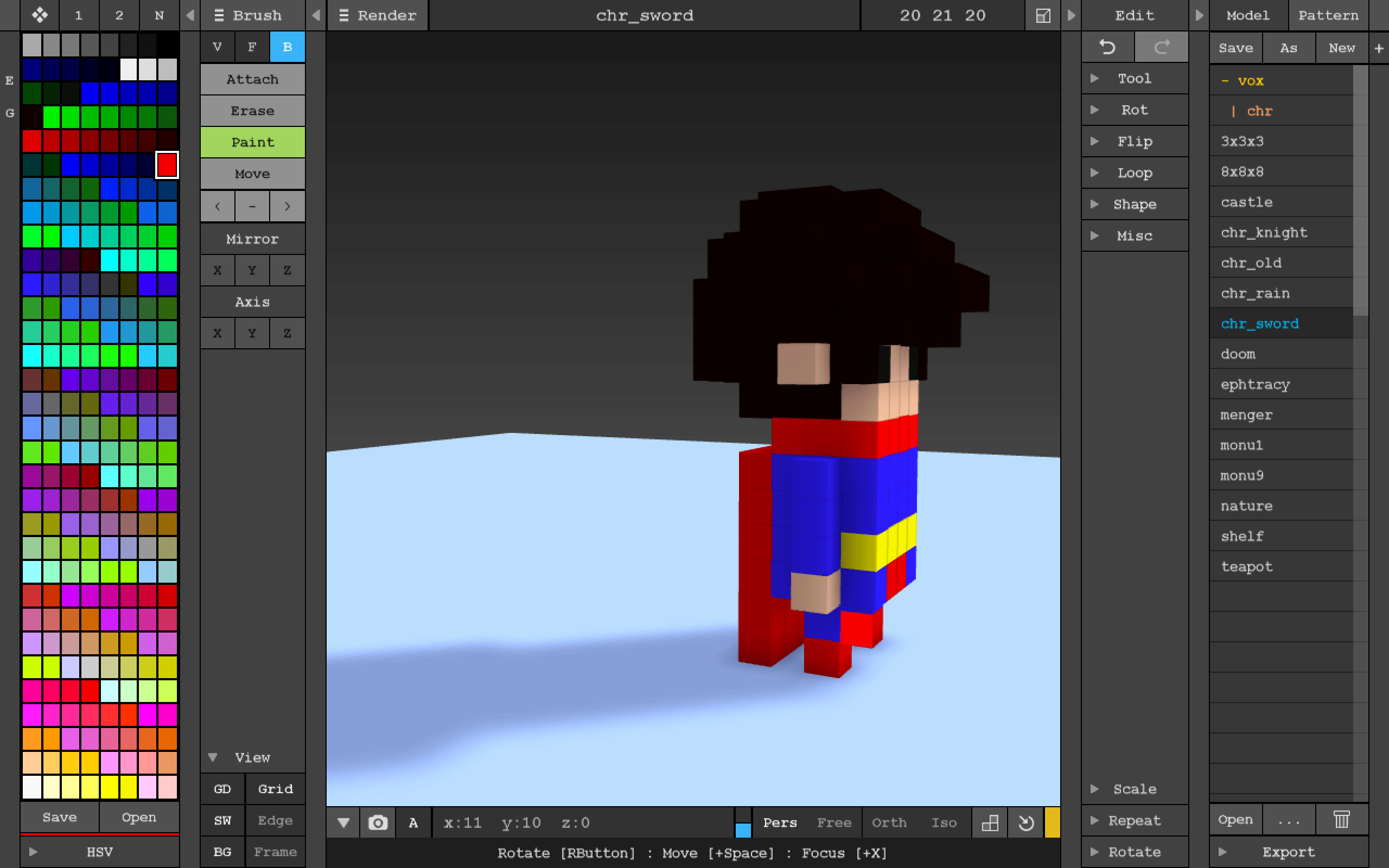Switch to the Pattern tab

(1328, 16)
